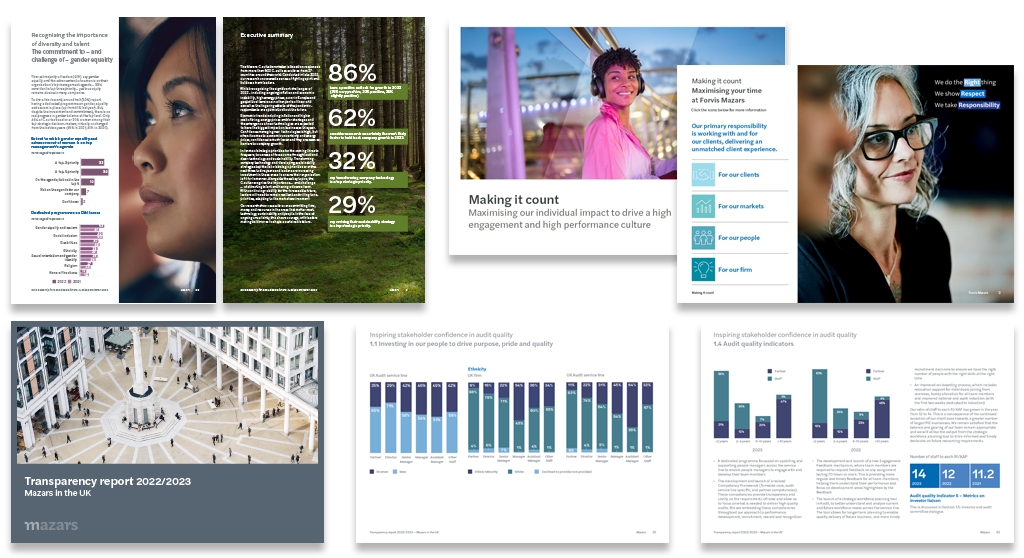Click the lightbulb icon for our firm
Image resolution: width=1024 pixels, height=558 pixels.
point(703,269)
